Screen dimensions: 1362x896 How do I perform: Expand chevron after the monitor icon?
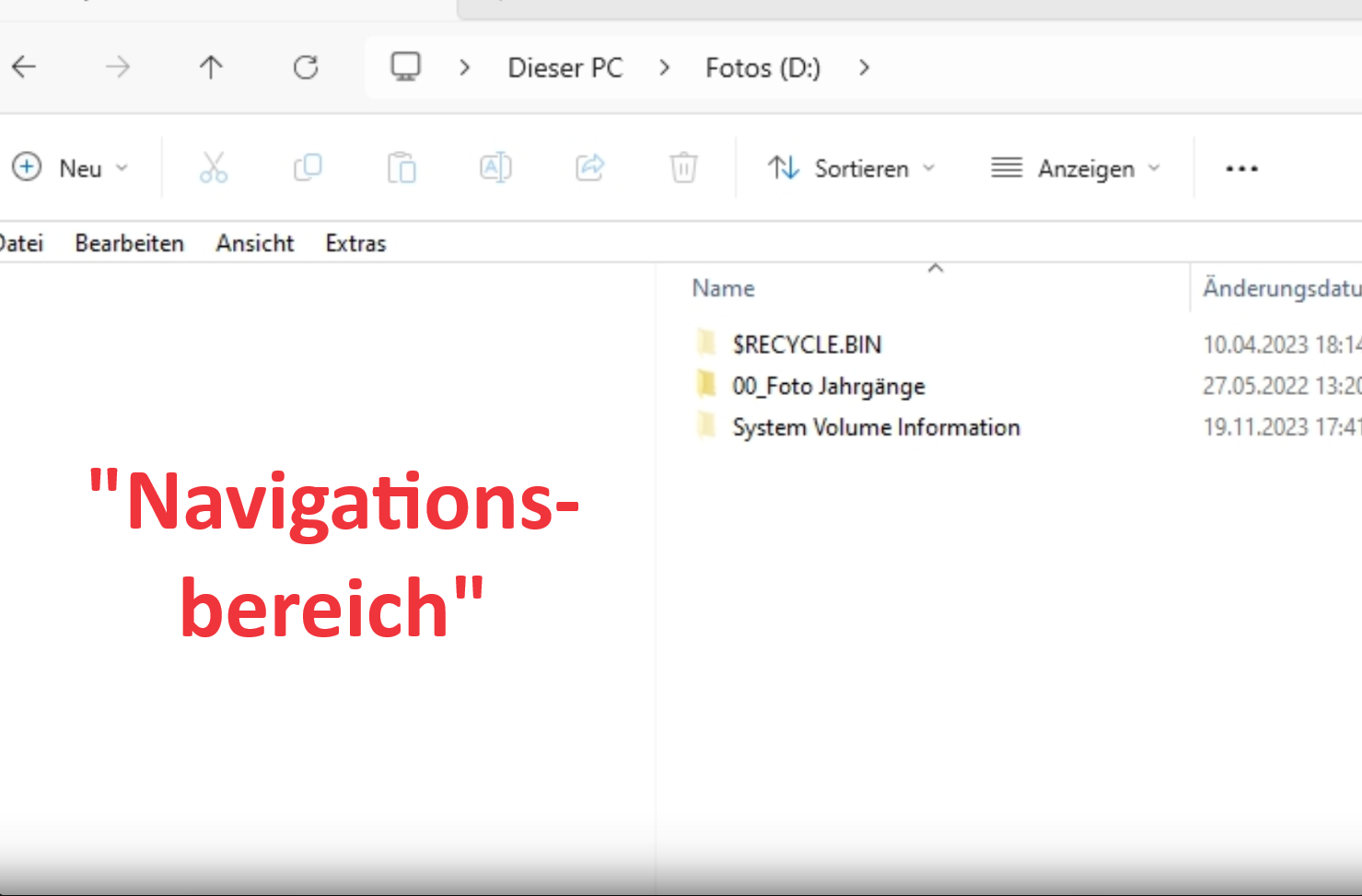tap(465, 67)
